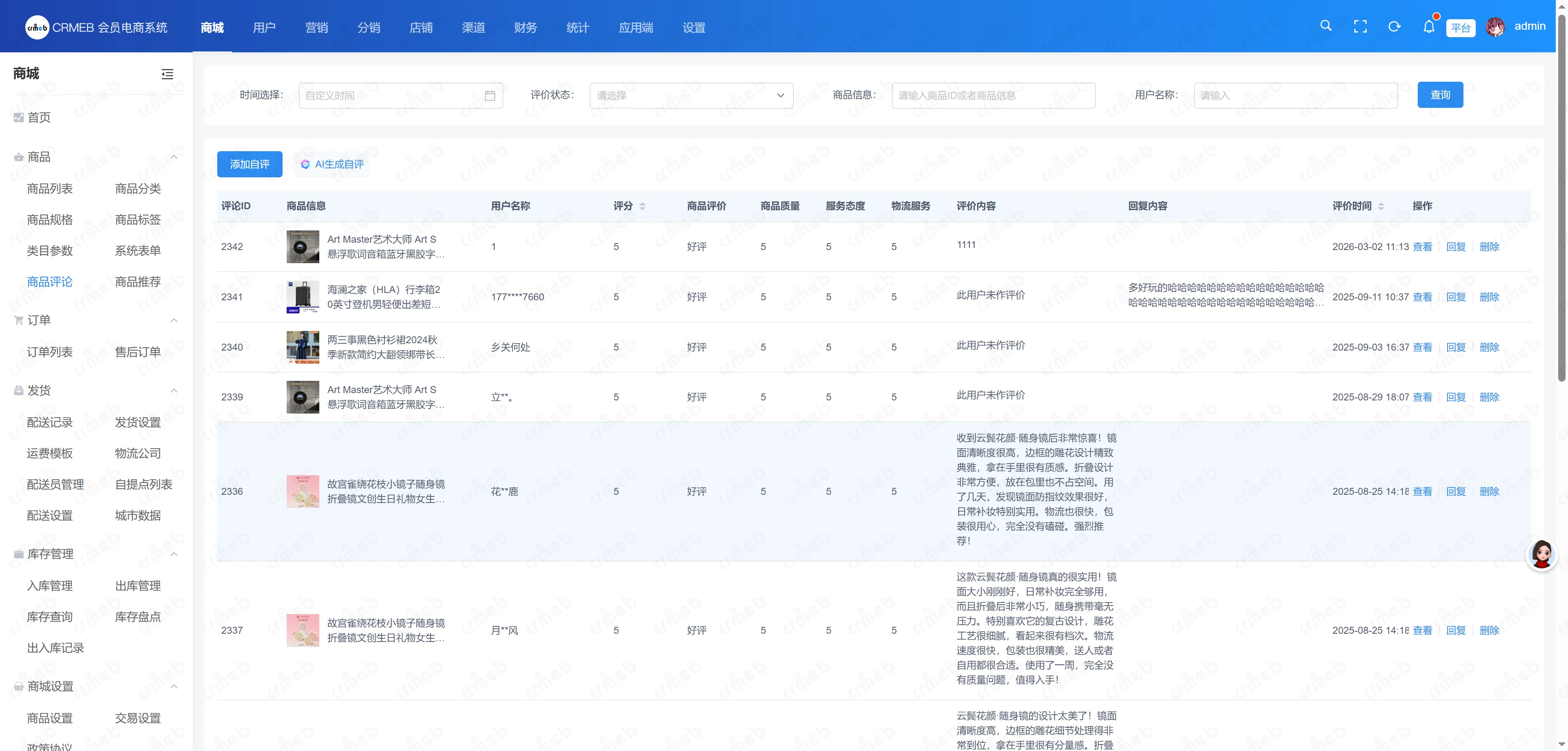
Task: Open 商品推荐 in the sidebar
Action: click(x=138, y=282)
